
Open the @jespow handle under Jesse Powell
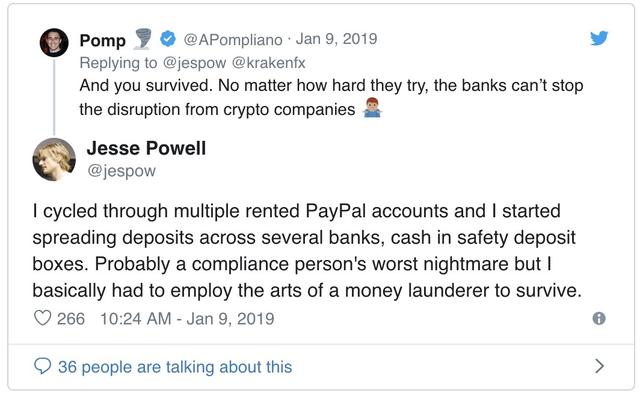(122, 171)
